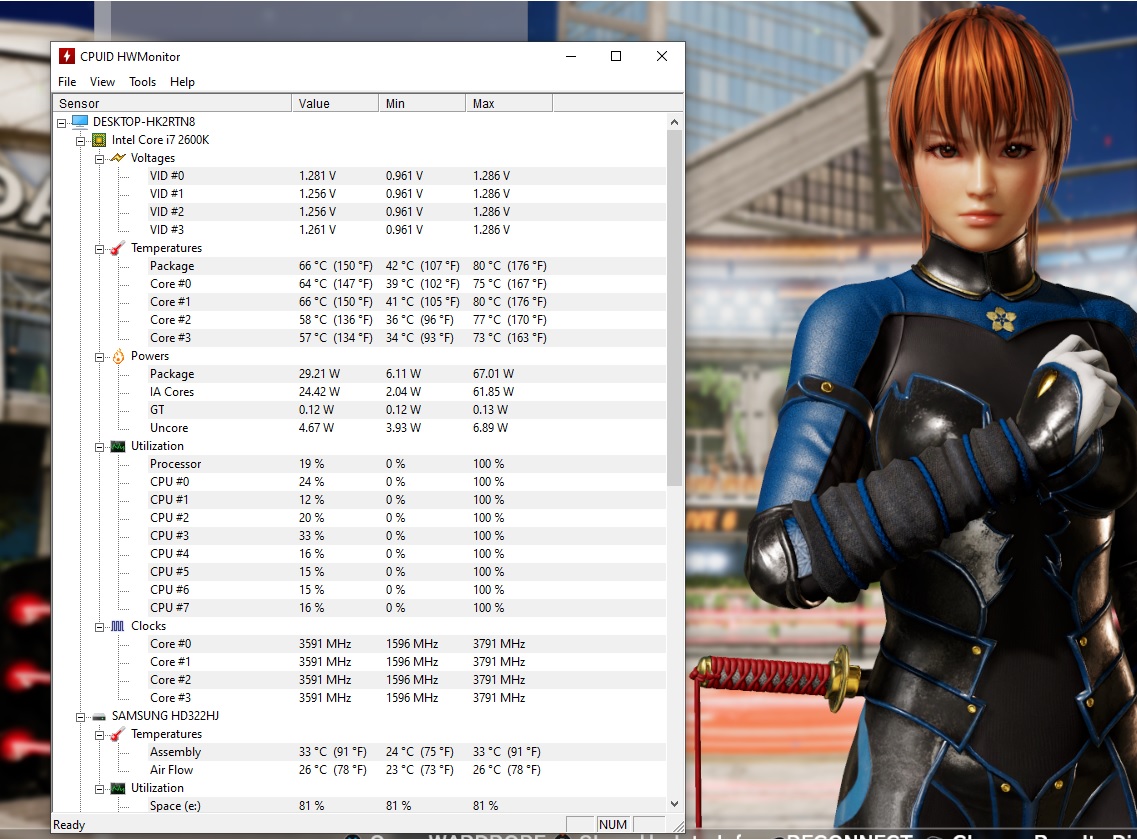This screenshot has height=839, width=1137.
Task: Click the flame icon beside Powers
Action: point(117,356)
